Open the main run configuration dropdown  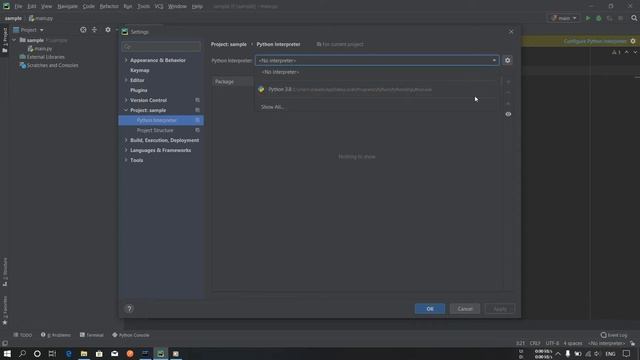[x=564, y=18]
